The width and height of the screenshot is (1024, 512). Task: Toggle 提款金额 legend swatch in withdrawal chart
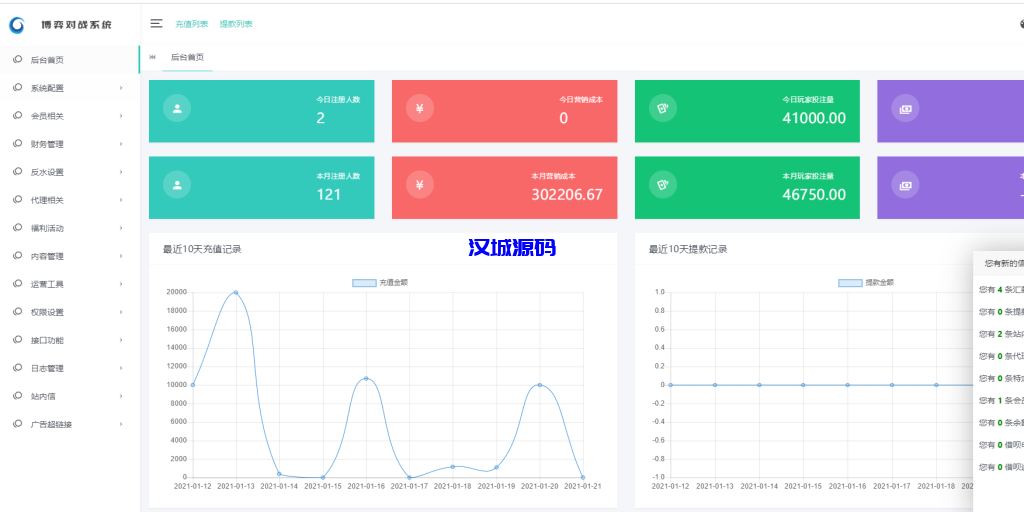point(850,283)
